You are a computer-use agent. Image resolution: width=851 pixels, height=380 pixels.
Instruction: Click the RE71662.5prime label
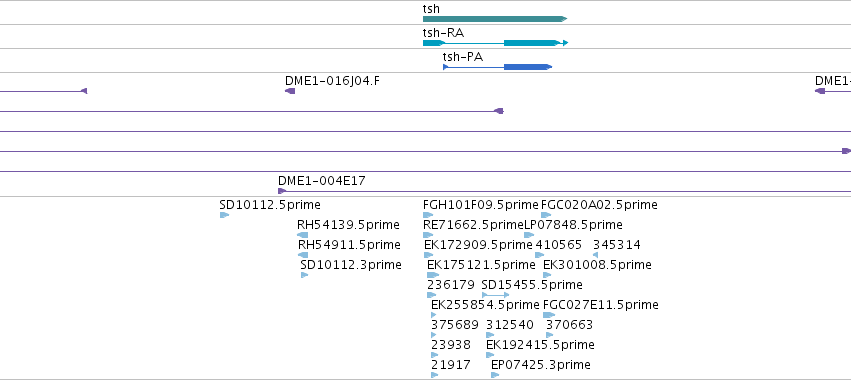click(473, 225)
